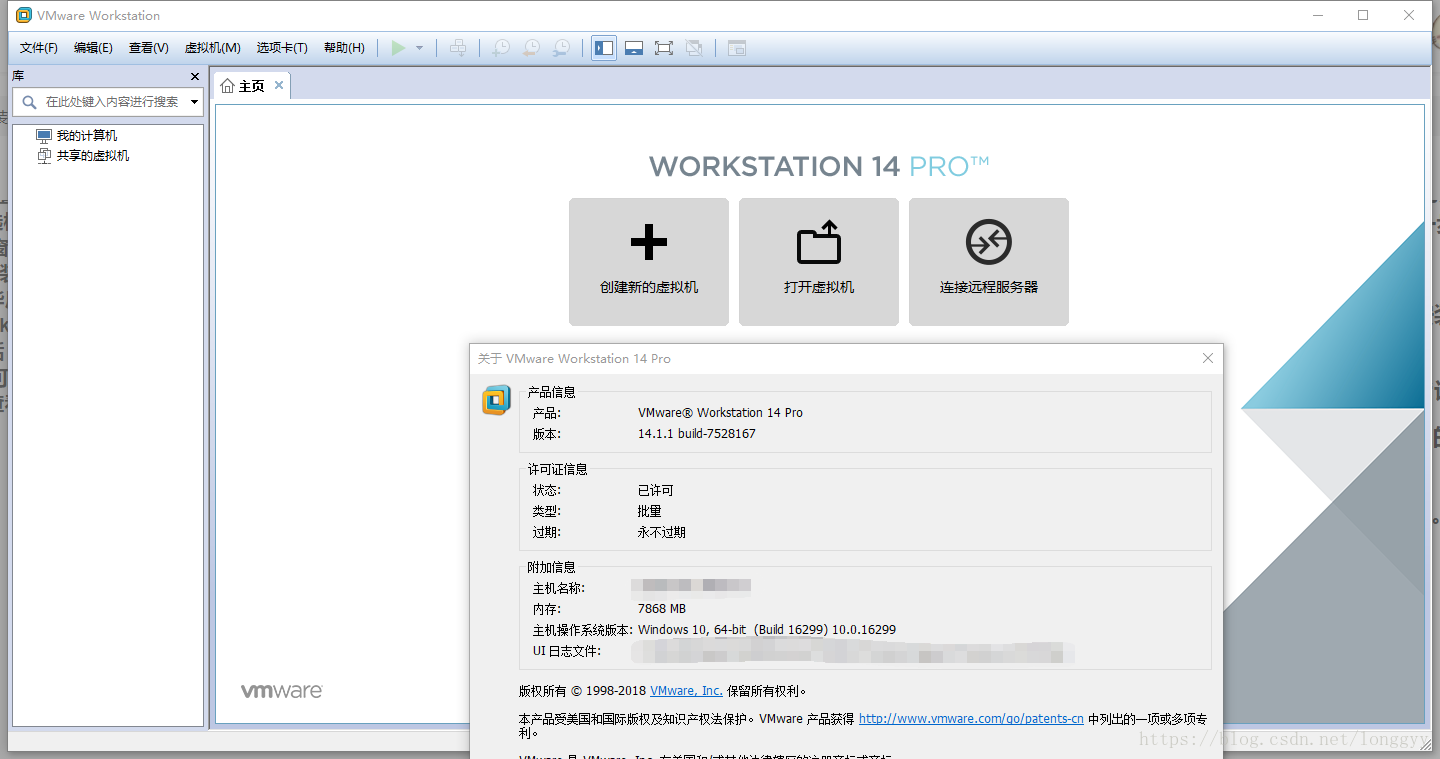Click the magnifier icon in library search
The width and height of the screenshot is (1440, 759).
28,101
